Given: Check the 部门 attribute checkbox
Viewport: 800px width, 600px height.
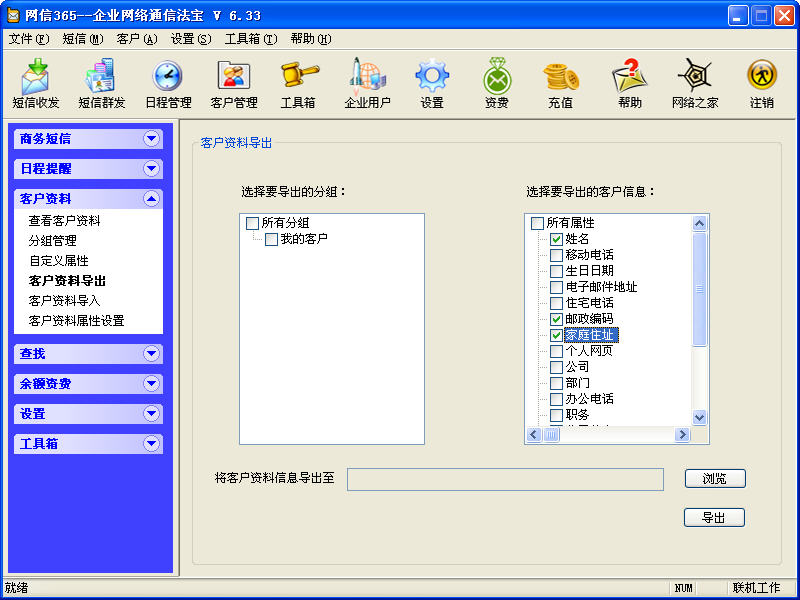Looking at the screenshot, I should coord(556,383).
